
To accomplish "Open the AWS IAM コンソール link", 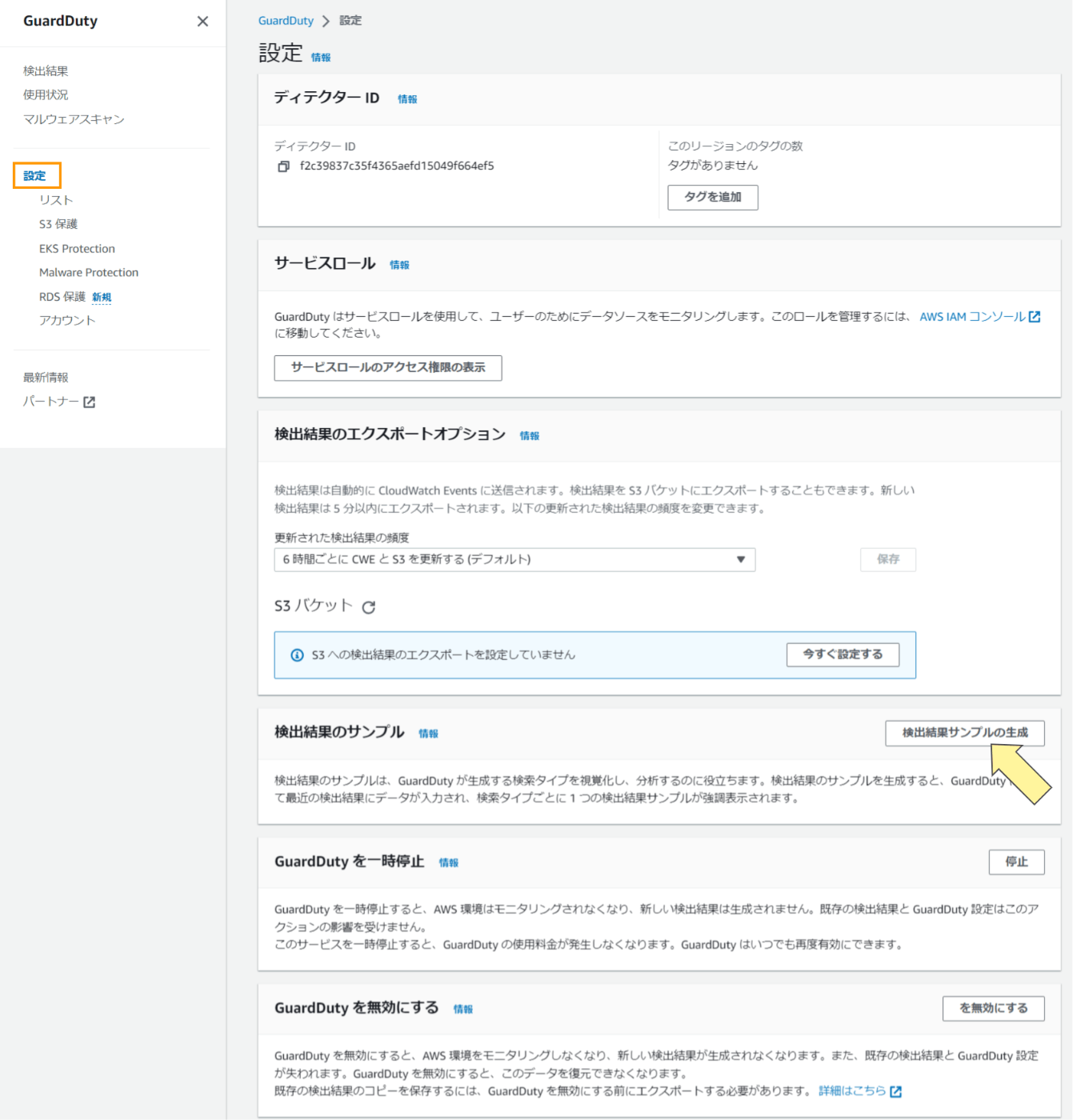I will pos(972,317).
